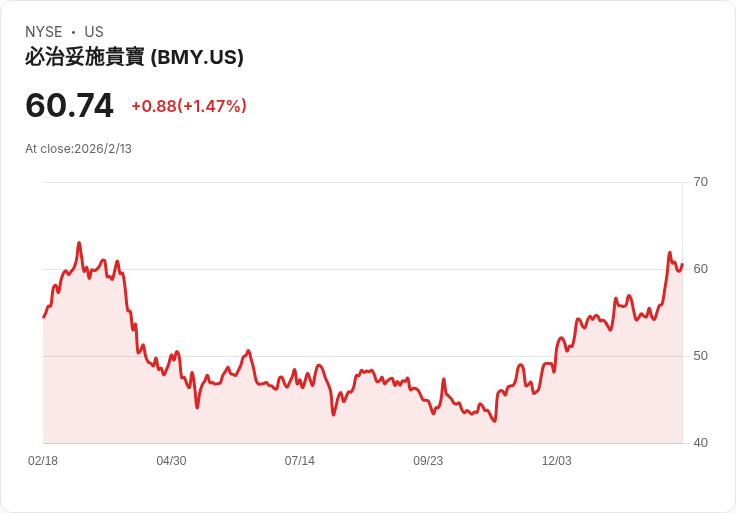The image size is (736, 513).
Task: Click the 40 value on price axis
Action: [x=700, y=443]
